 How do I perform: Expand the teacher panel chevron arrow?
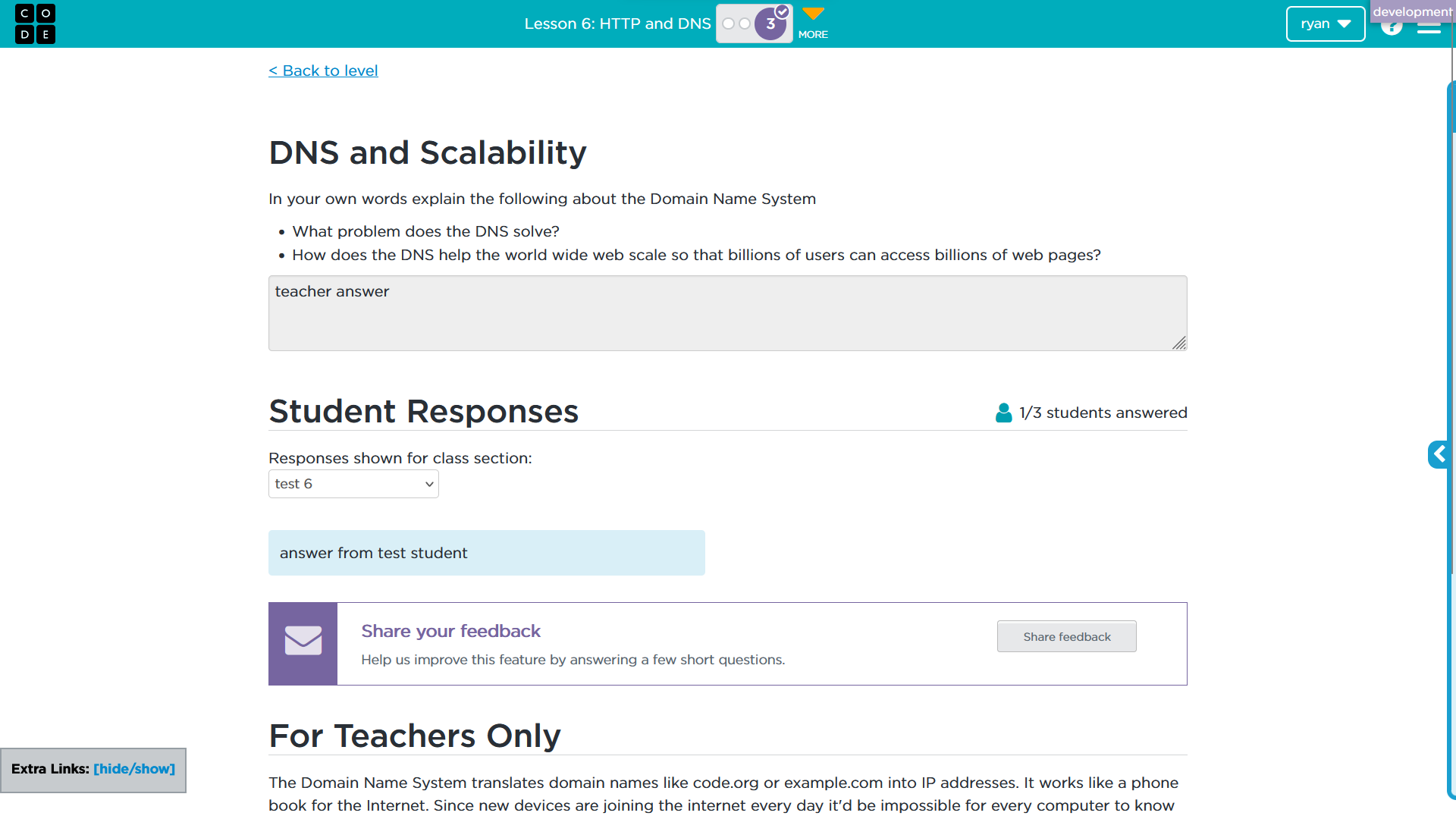click(x=1439, y=454)
